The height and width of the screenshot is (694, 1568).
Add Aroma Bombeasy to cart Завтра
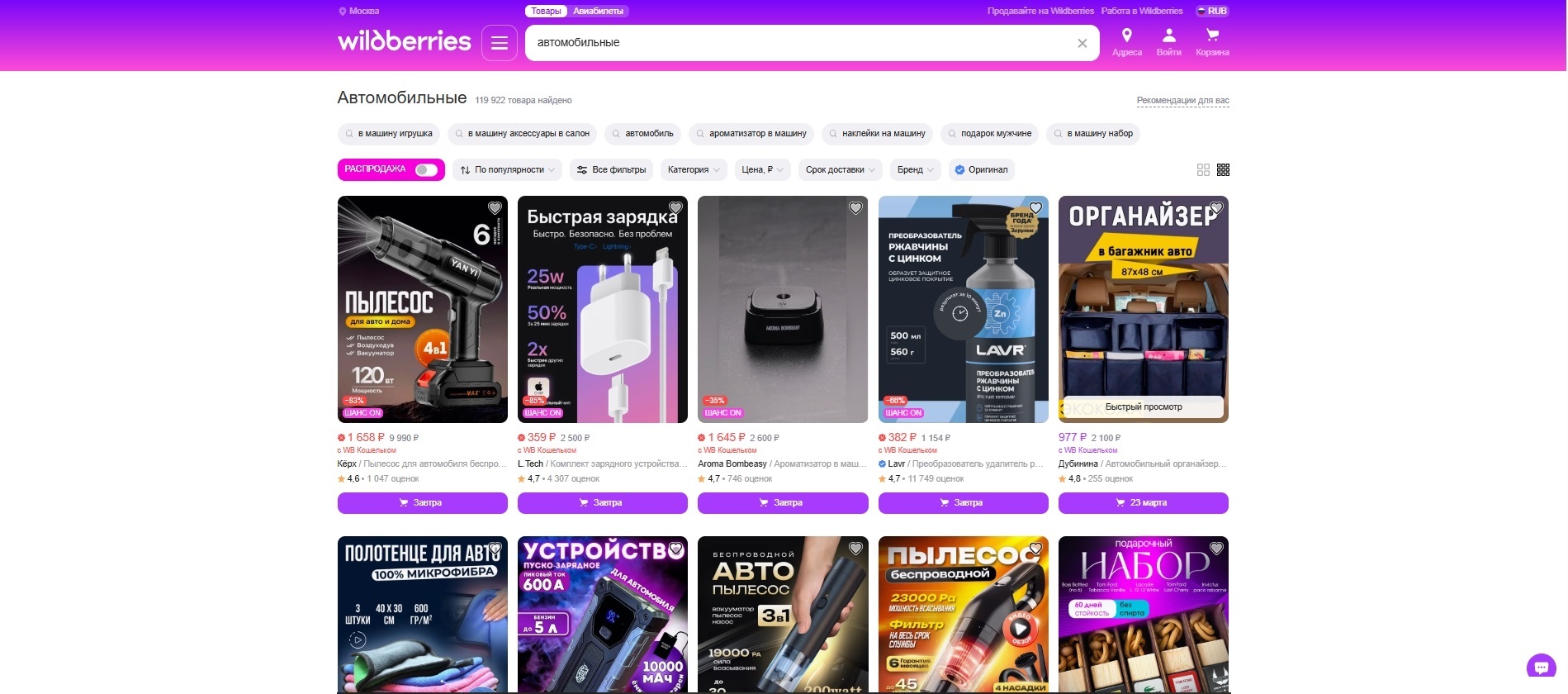click(783, 502)
